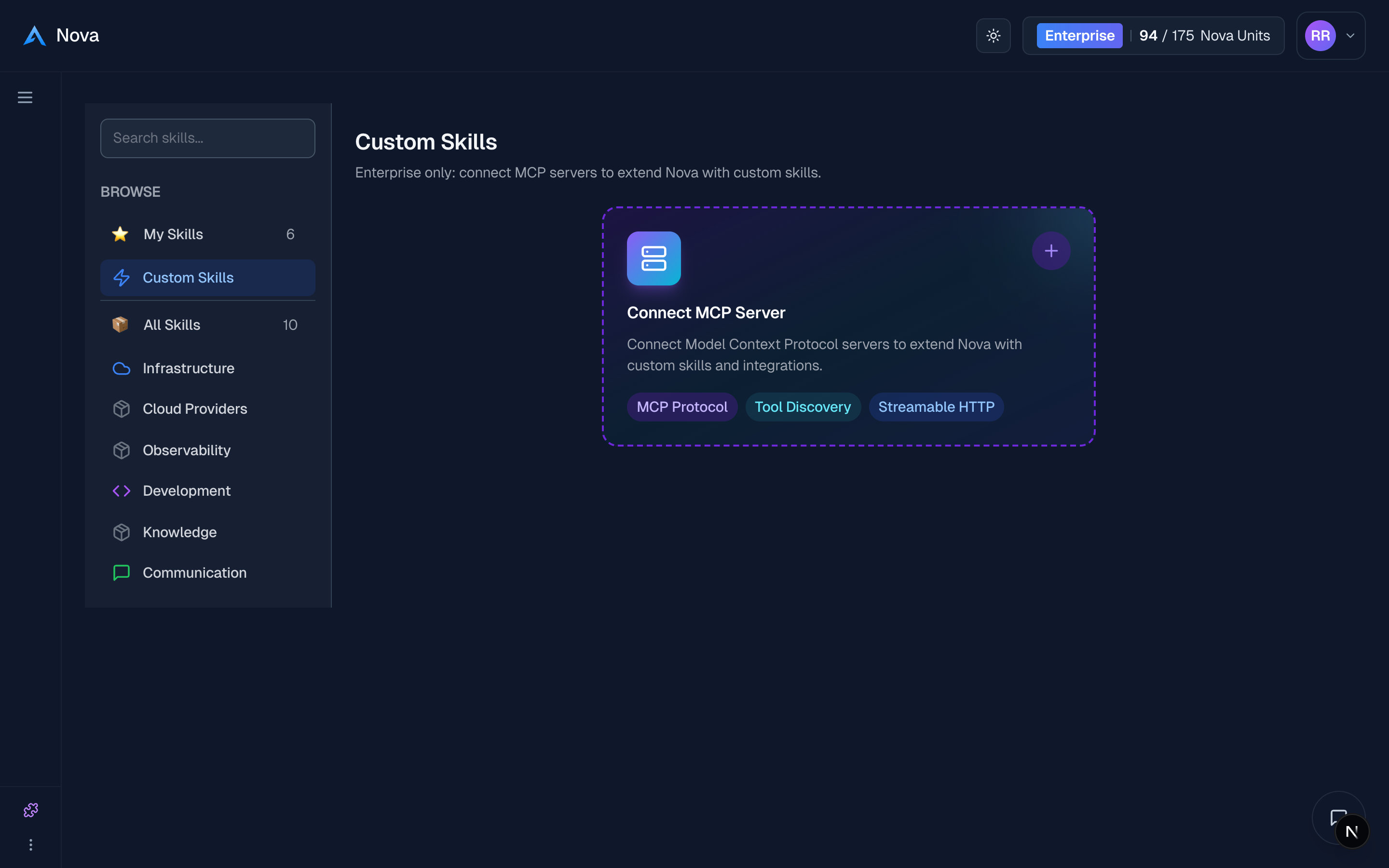Open the Observability category

point(208,451)
